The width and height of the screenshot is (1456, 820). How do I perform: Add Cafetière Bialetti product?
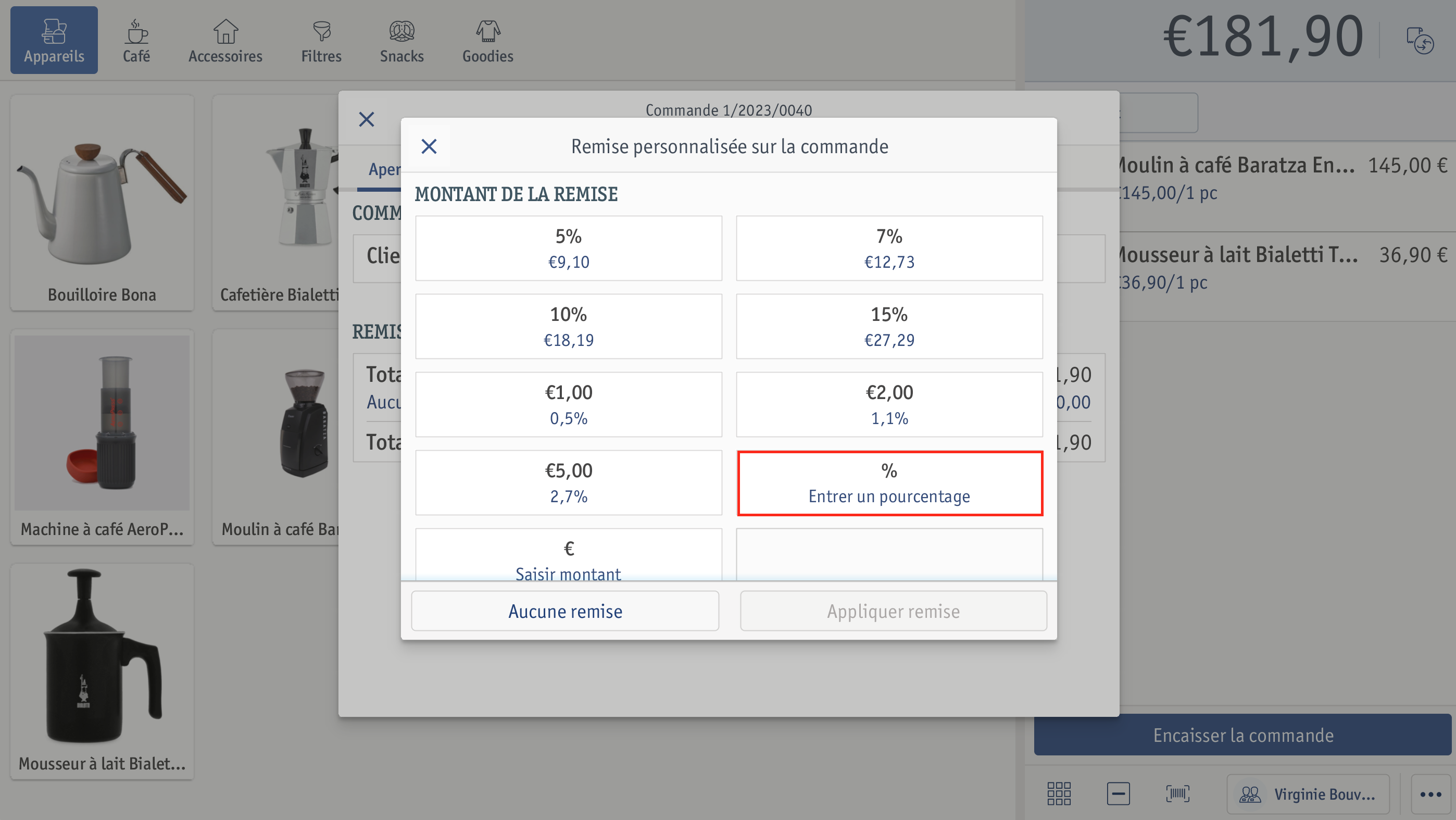coord(276,203)
